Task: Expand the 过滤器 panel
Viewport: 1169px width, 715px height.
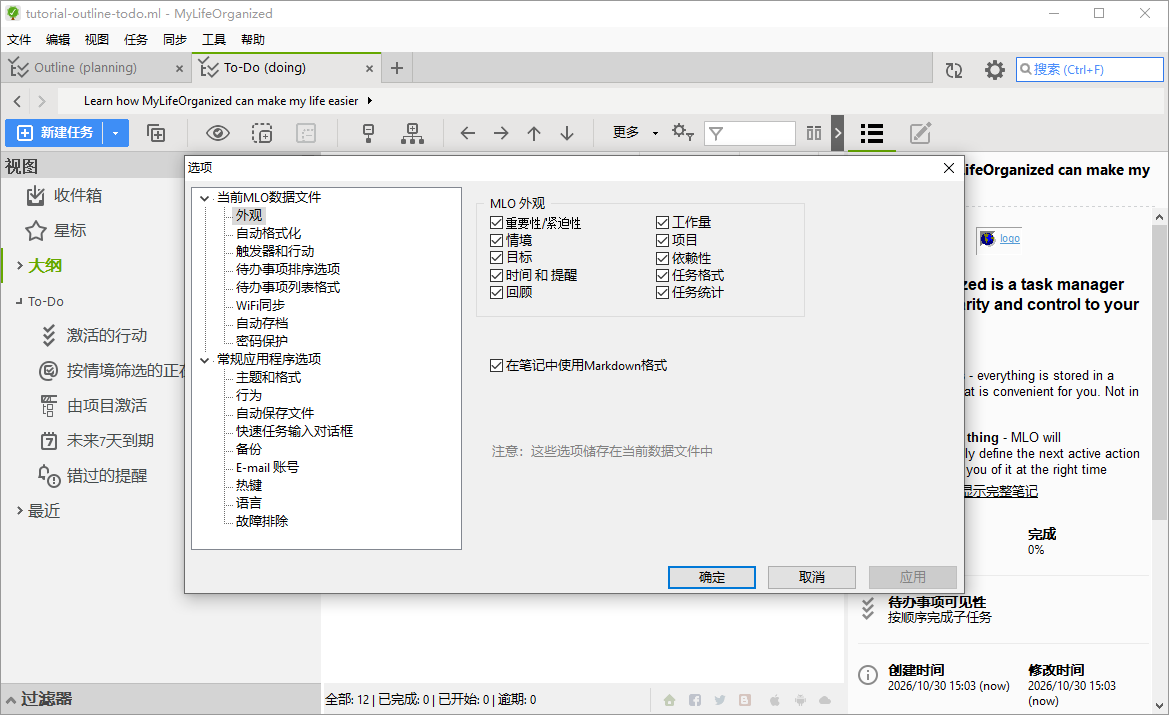Action: click(x=11, y=700)
